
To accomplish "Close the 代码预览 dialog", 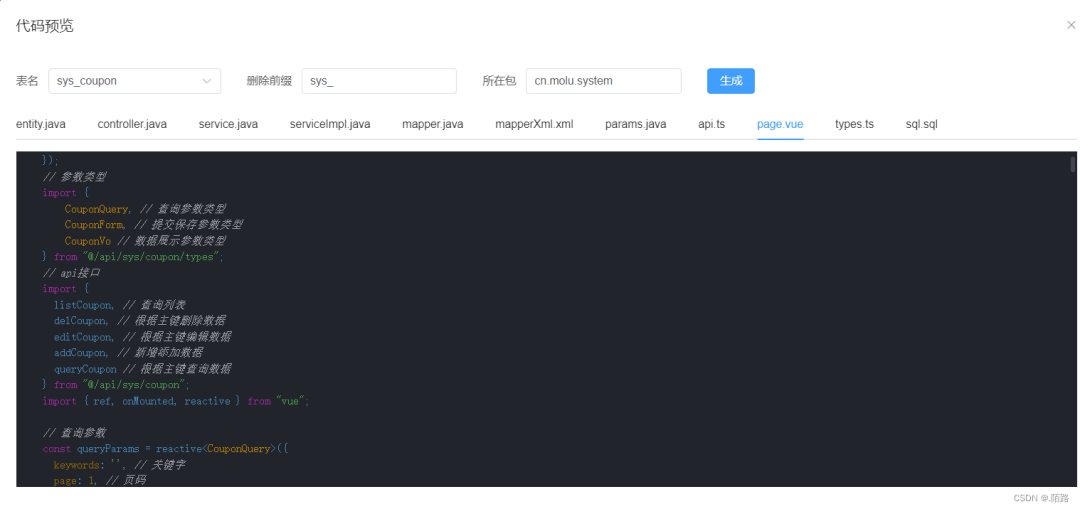I will pyautogui.click(x=1070, y=25).
